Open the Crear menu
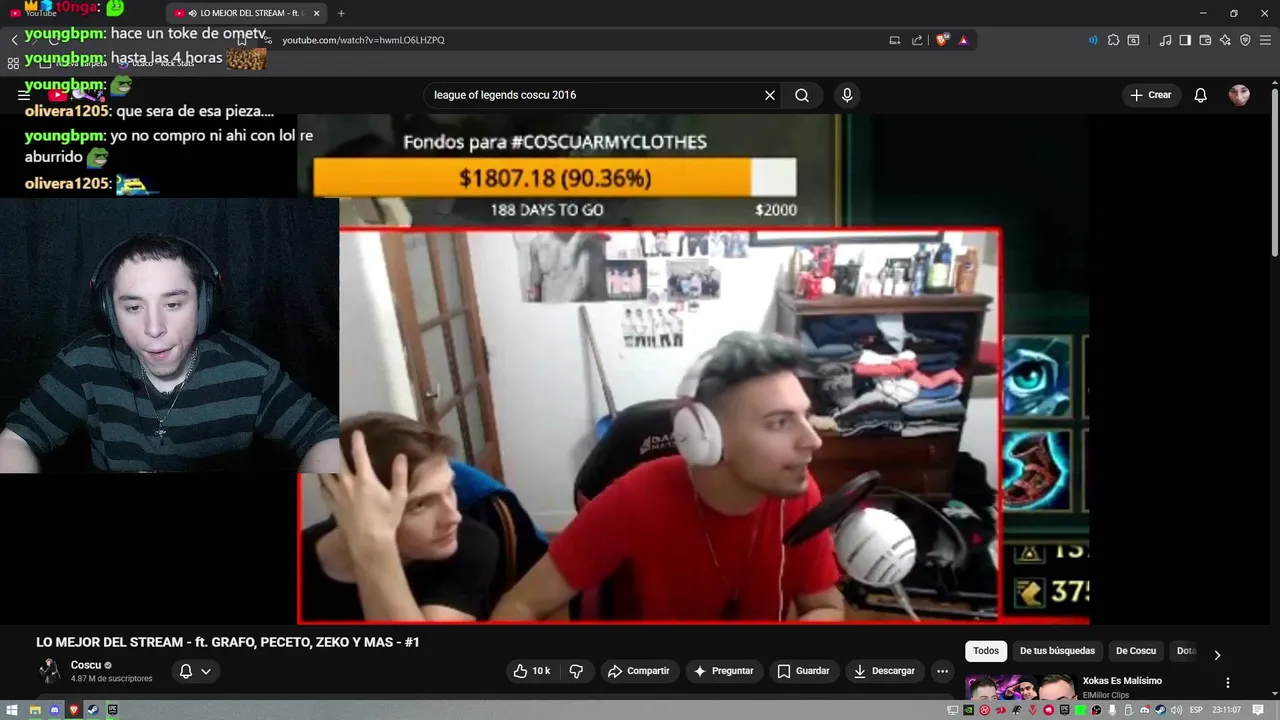The image size is (1280, 720). click(1150, 95)
